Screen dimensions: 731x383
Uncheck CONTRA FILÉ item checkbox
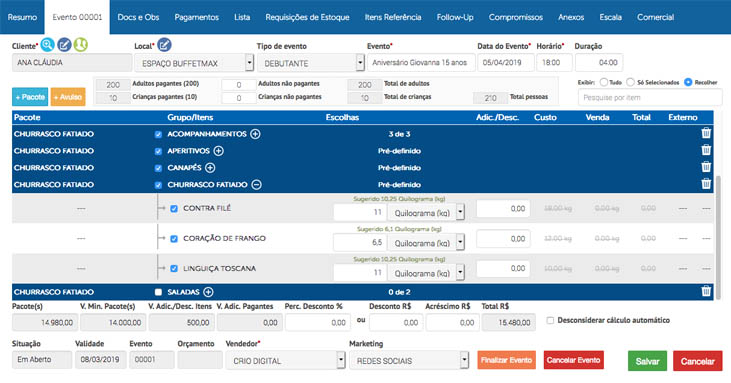pyautogui.click(x=174, y=209)
